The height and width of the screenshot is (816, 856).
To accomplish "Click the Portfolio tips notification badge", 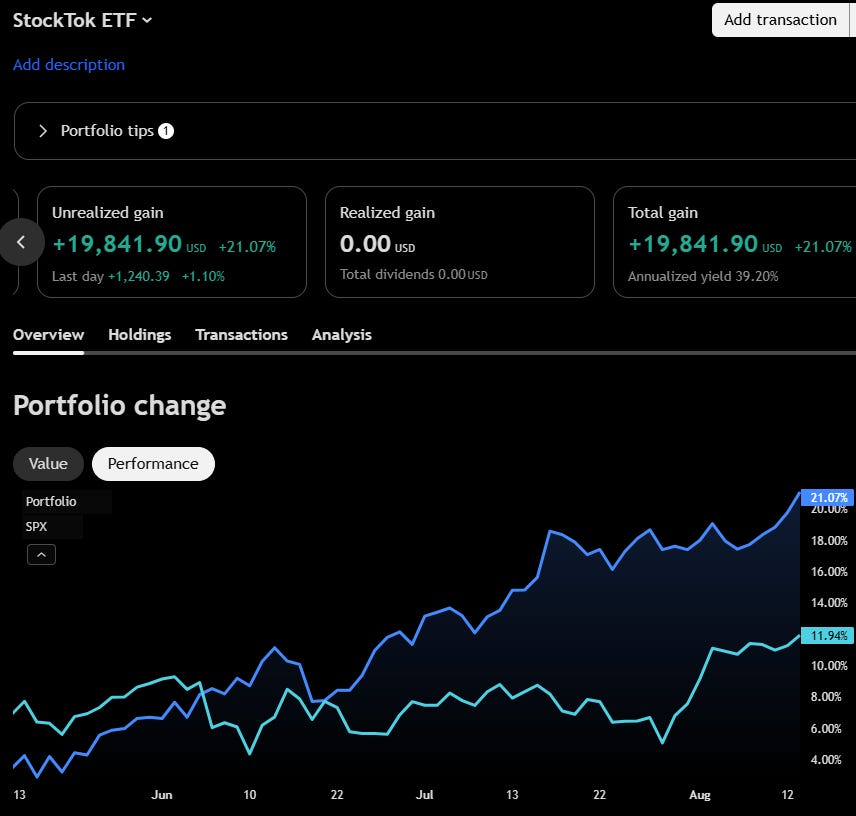I will pos(166,131).
